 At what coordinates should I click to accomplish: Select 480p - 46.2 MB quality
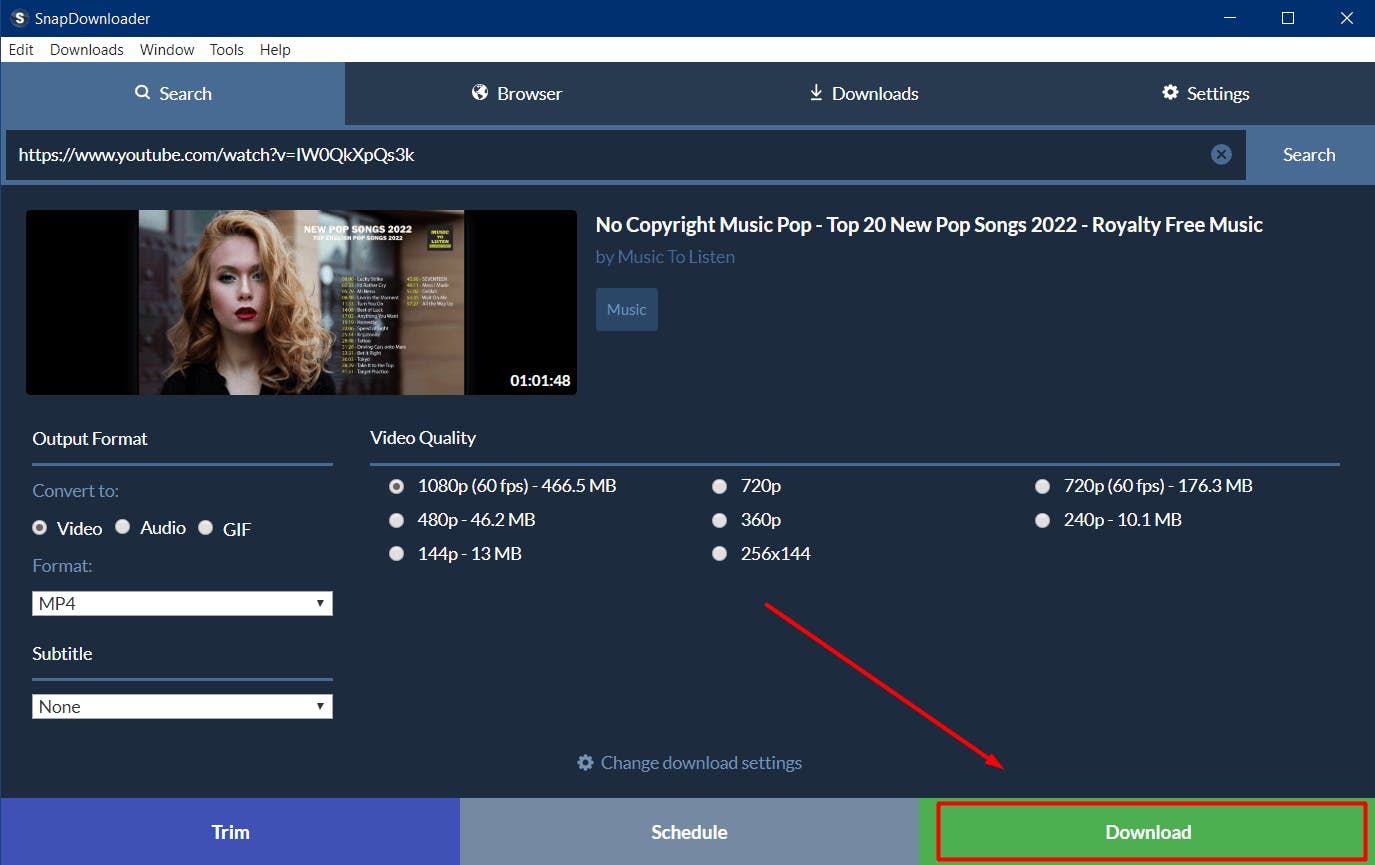pyautogui.click(x=397, y=520)
